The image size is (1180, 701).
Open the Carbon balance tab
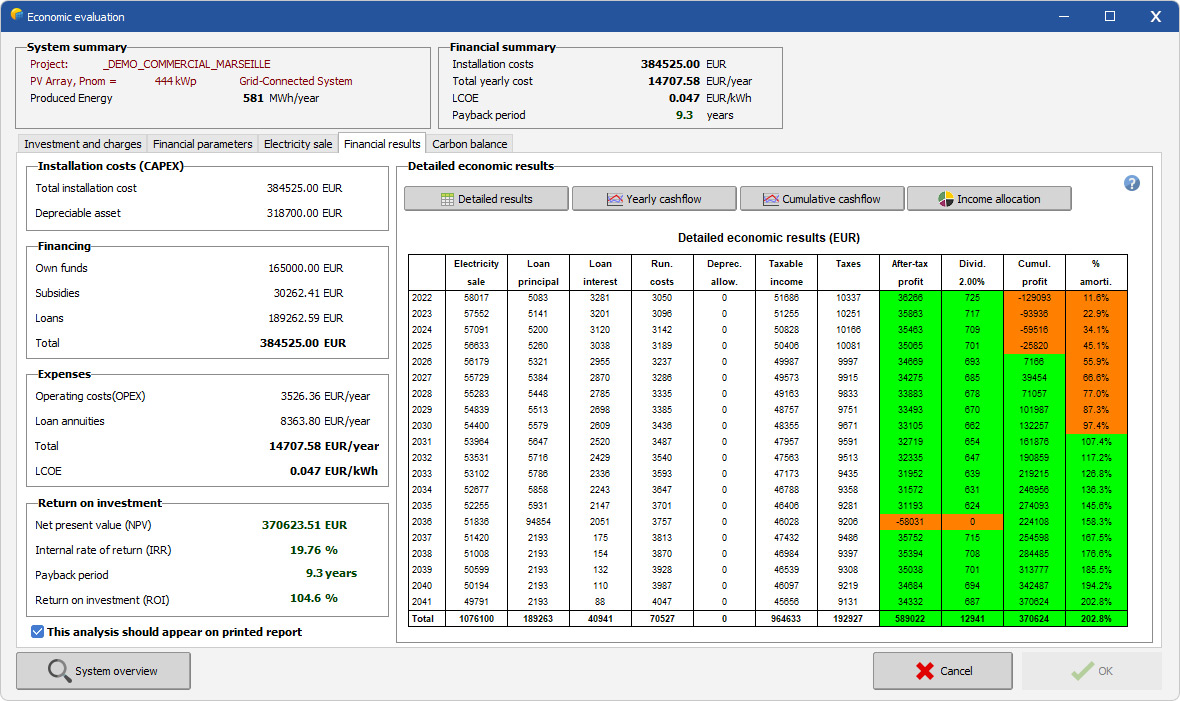coord(470,144)
